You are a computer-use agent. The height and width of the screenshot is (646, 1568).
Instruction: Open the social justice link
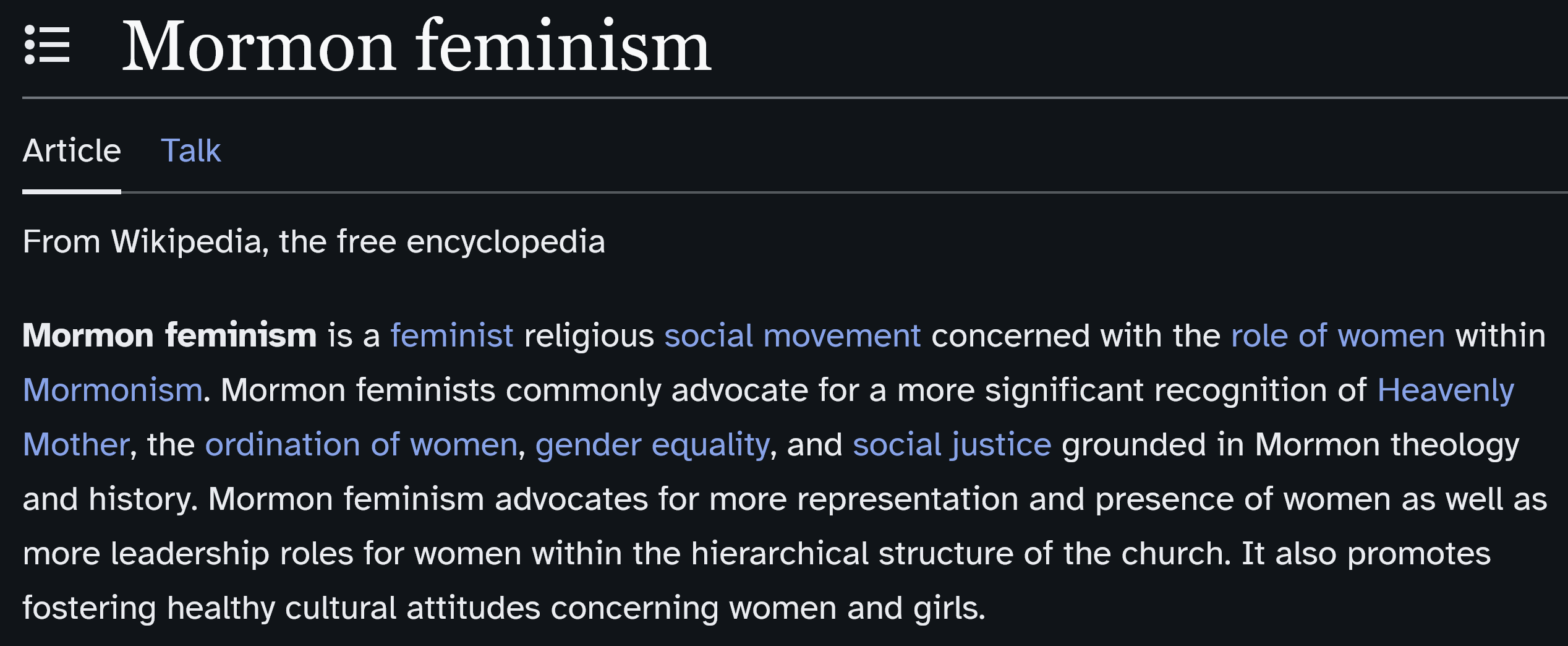[952, 444]
